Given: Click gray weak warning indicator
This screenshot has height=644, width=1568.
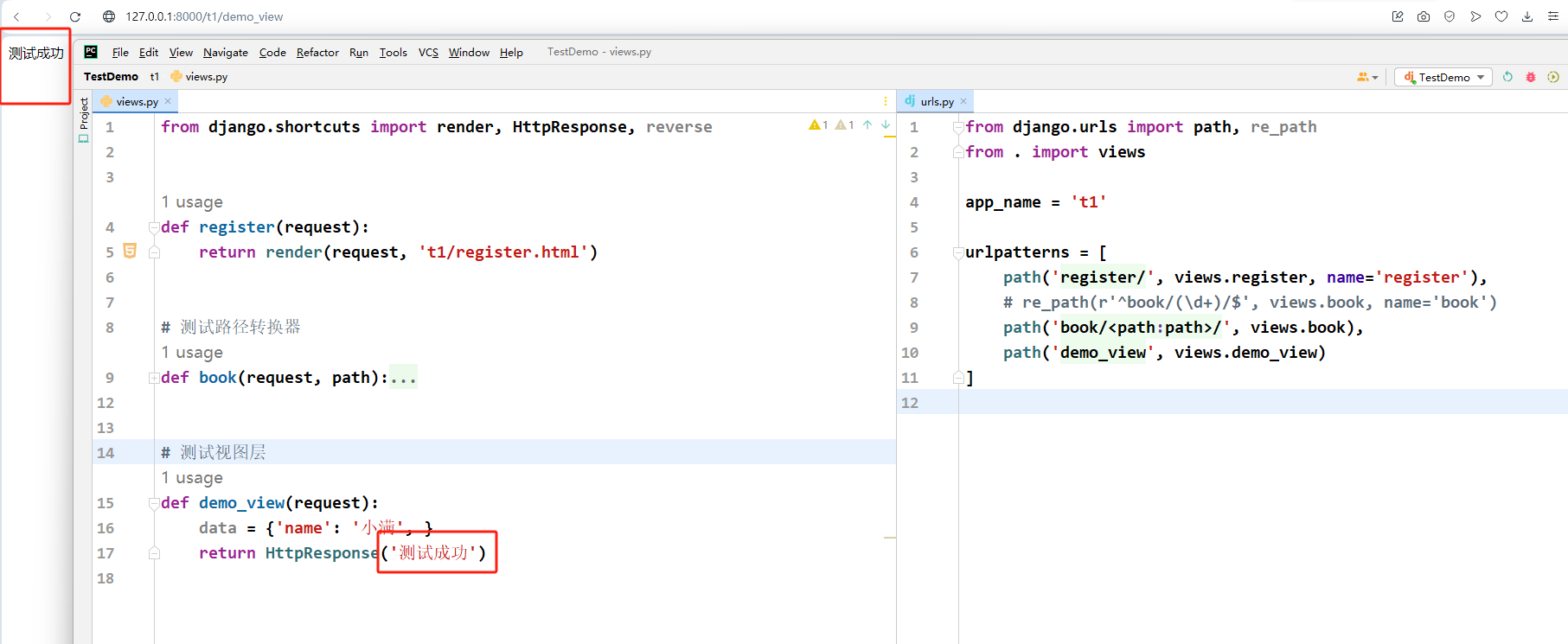Looking at the screenshot, I should [844, 125].
